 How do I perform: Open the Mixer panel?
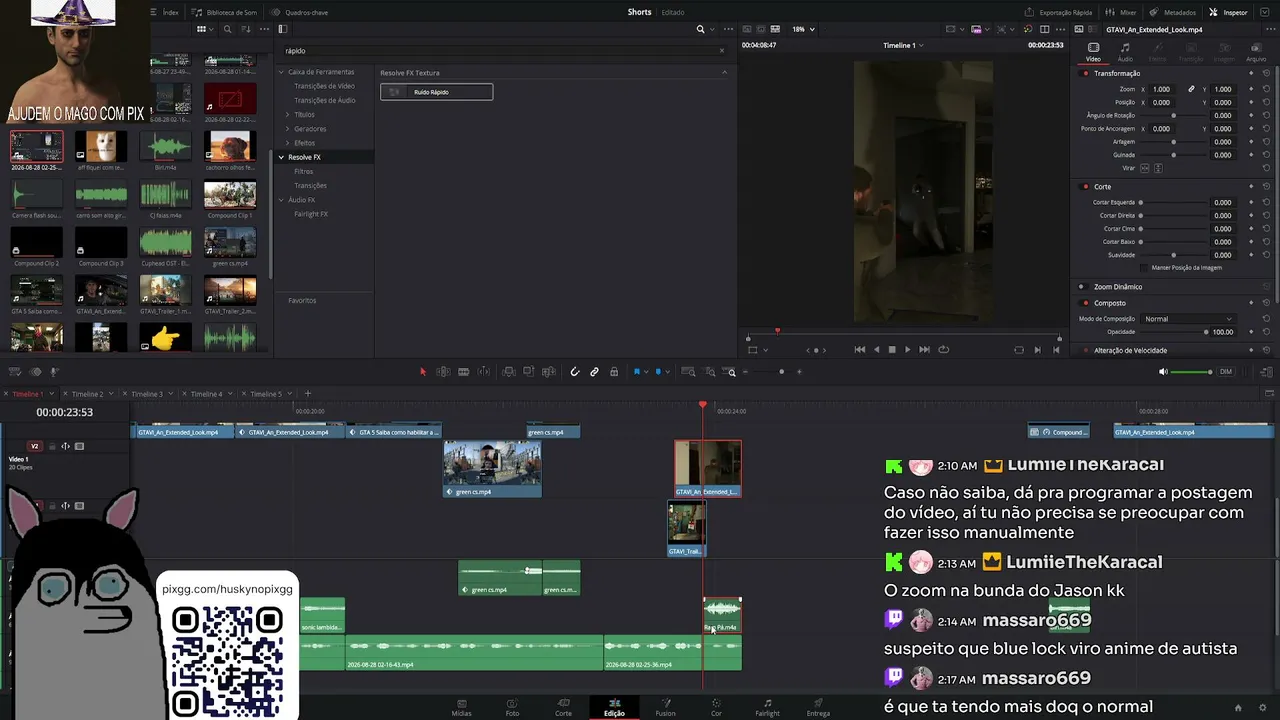point(1122,12)
